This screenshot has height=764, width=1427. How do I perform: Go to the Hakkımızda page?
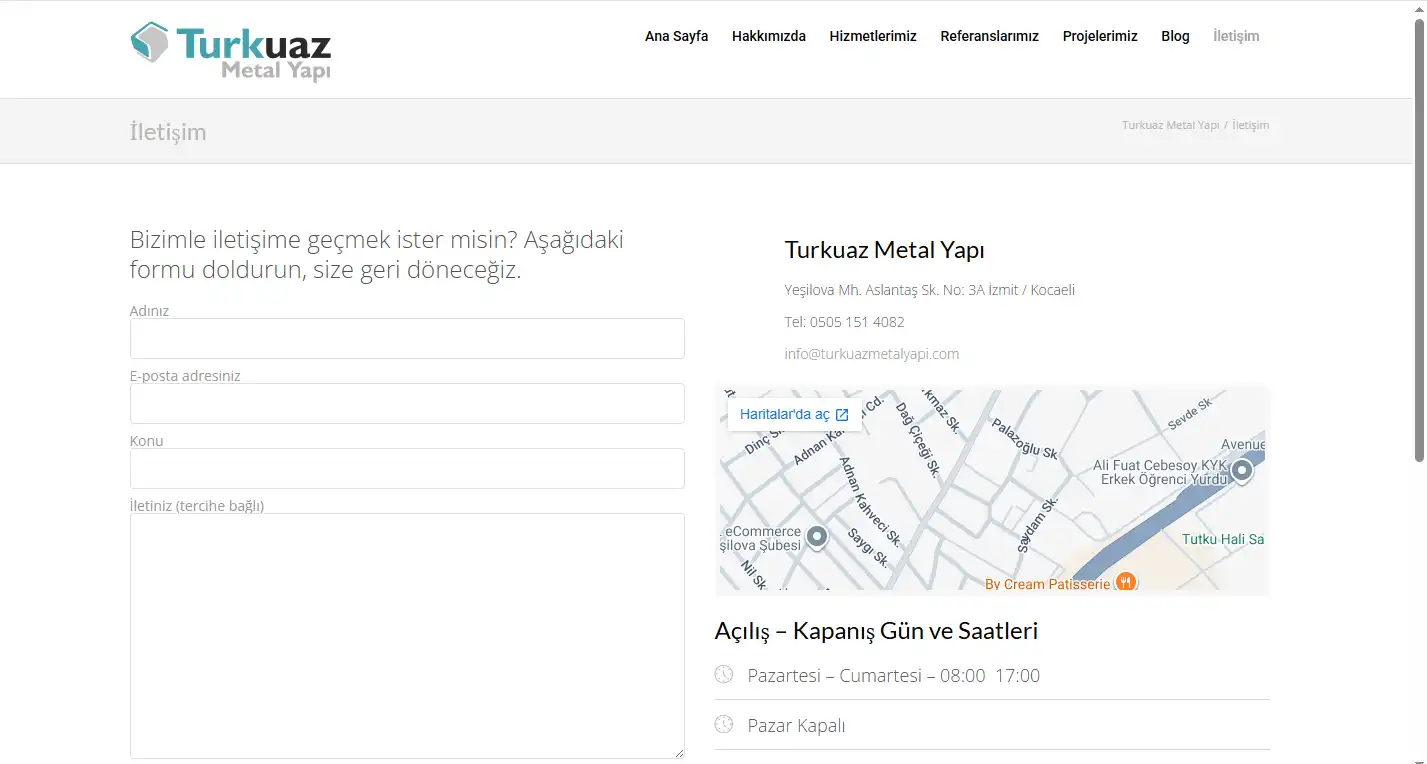(769, 36)
